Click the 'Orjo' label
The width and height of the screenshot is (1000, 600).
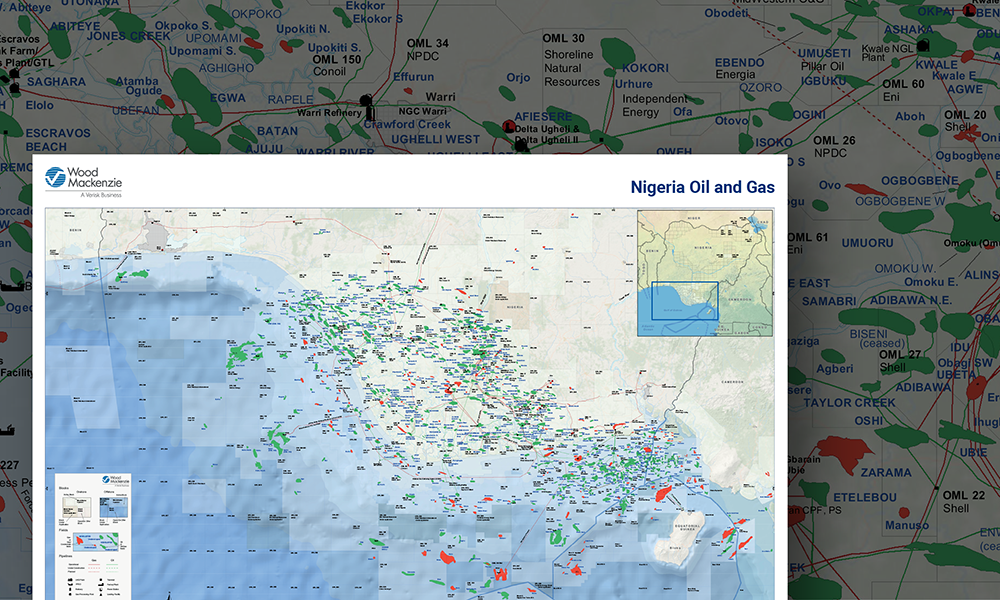pos(518,77)
